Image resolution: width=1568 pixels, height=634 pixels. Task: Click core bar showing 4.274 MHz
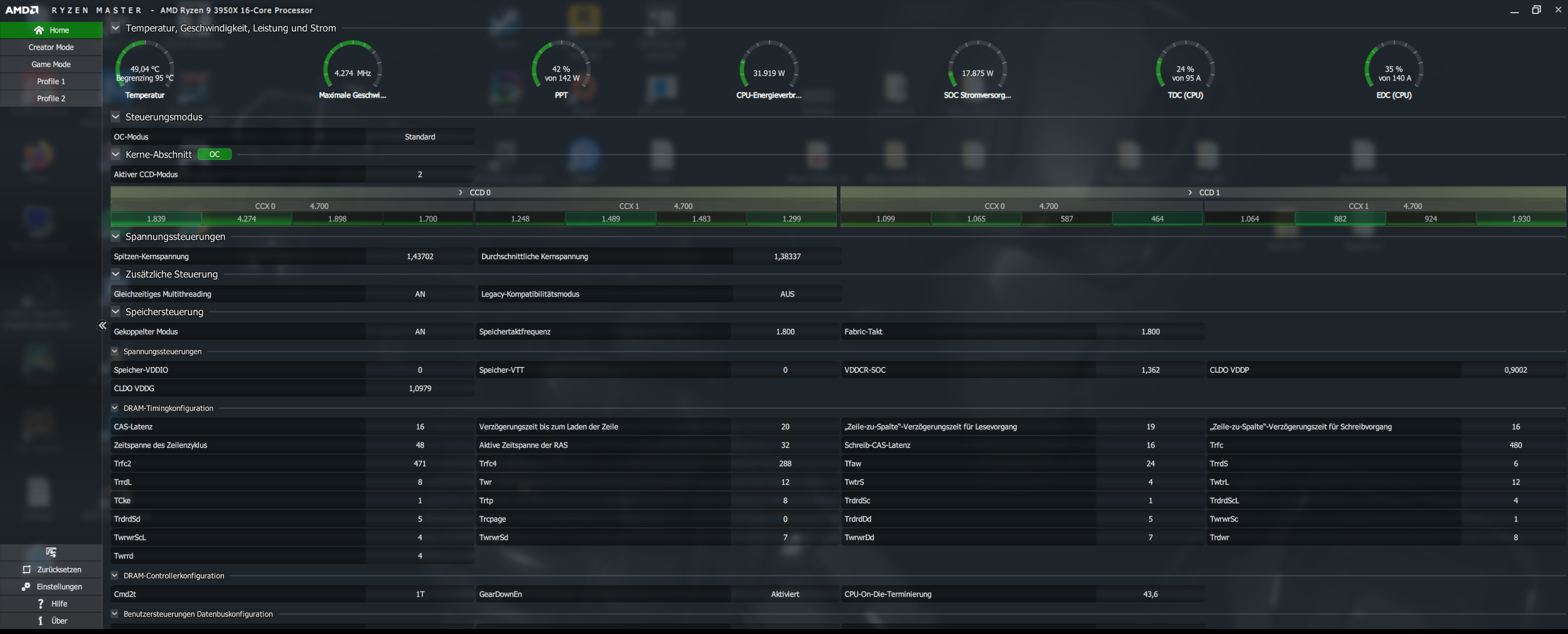247,218
